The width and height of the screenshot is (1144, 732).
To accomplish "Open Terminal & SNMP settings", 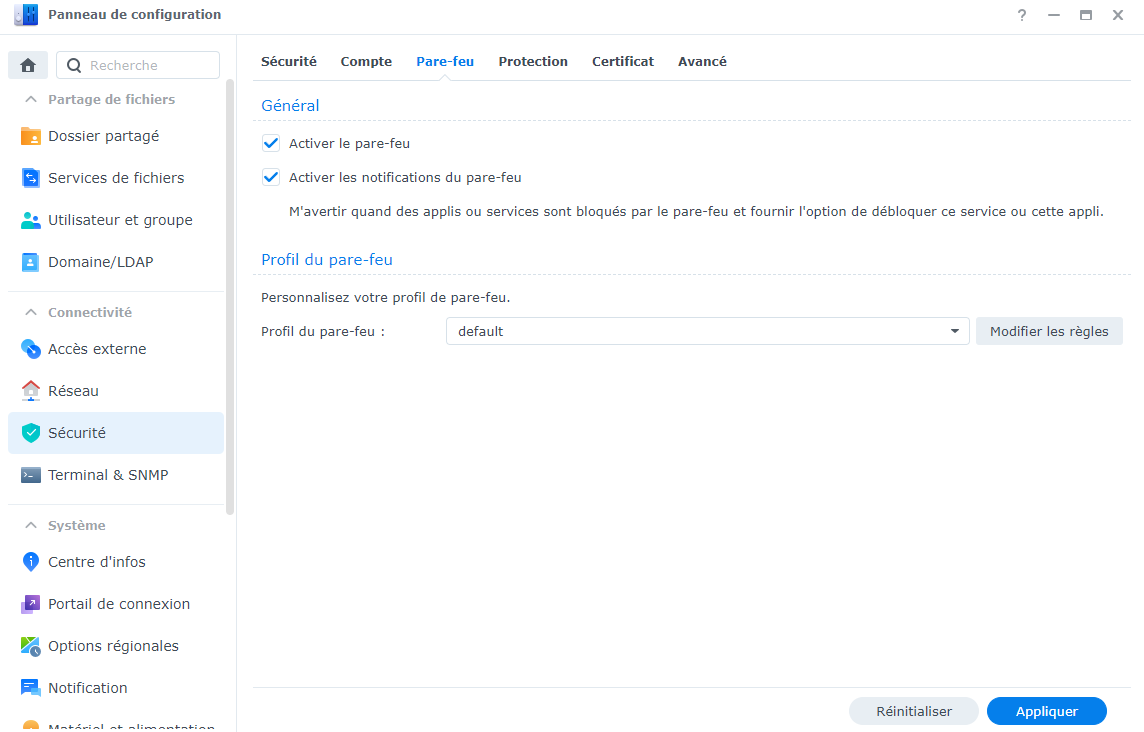I will [x=108, y=475].
